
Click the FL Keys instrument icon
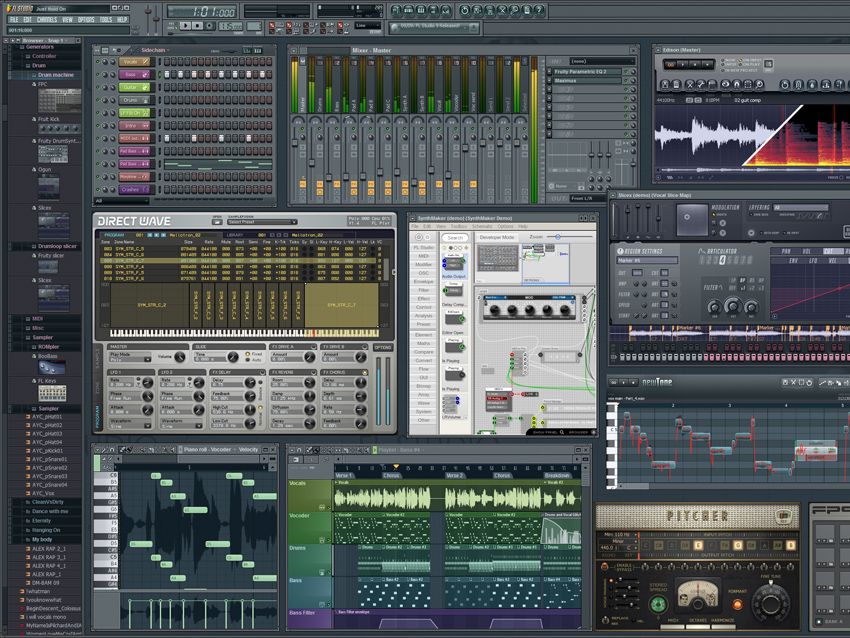pos(53,394)
